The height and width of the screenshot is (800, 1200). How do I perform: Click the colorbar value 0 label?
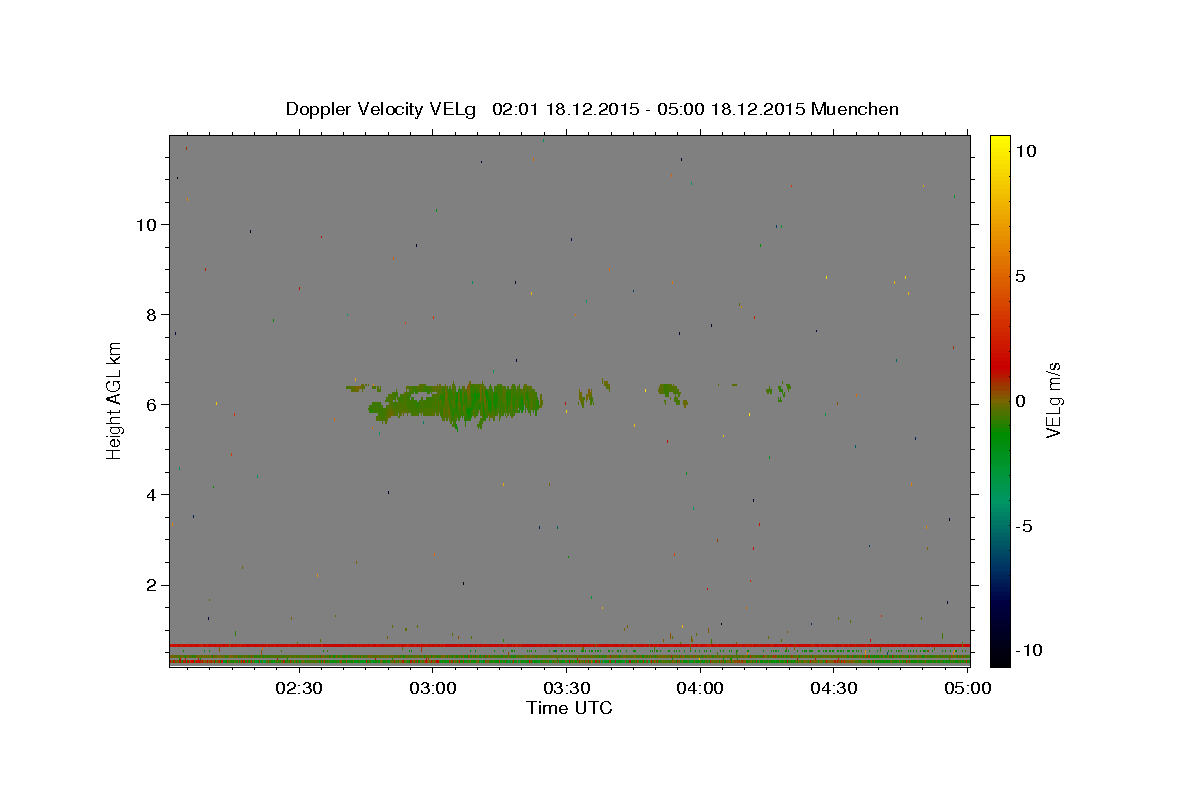pos(1020,401)
